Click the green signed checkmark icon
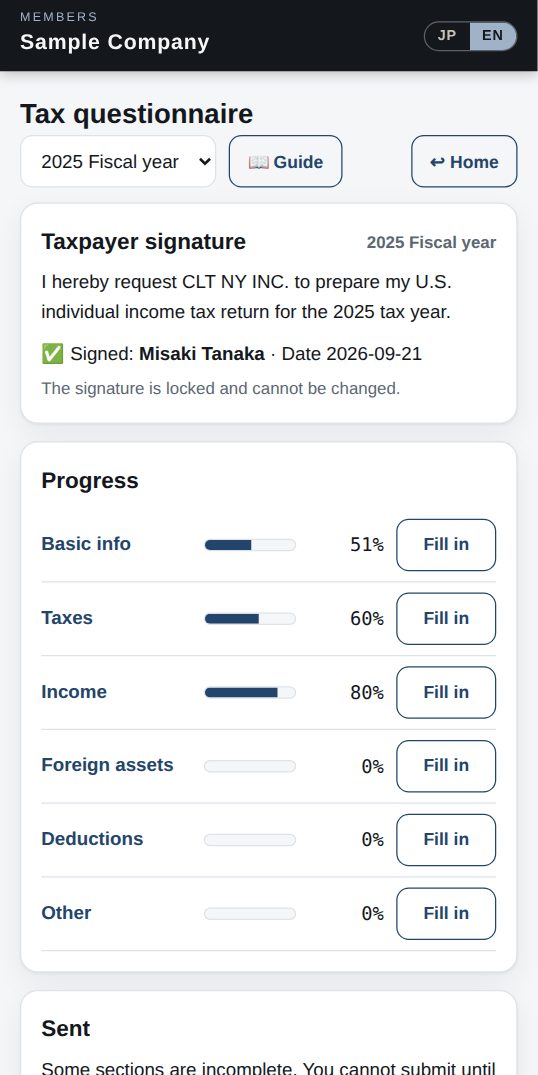 (x=52, y=354)
